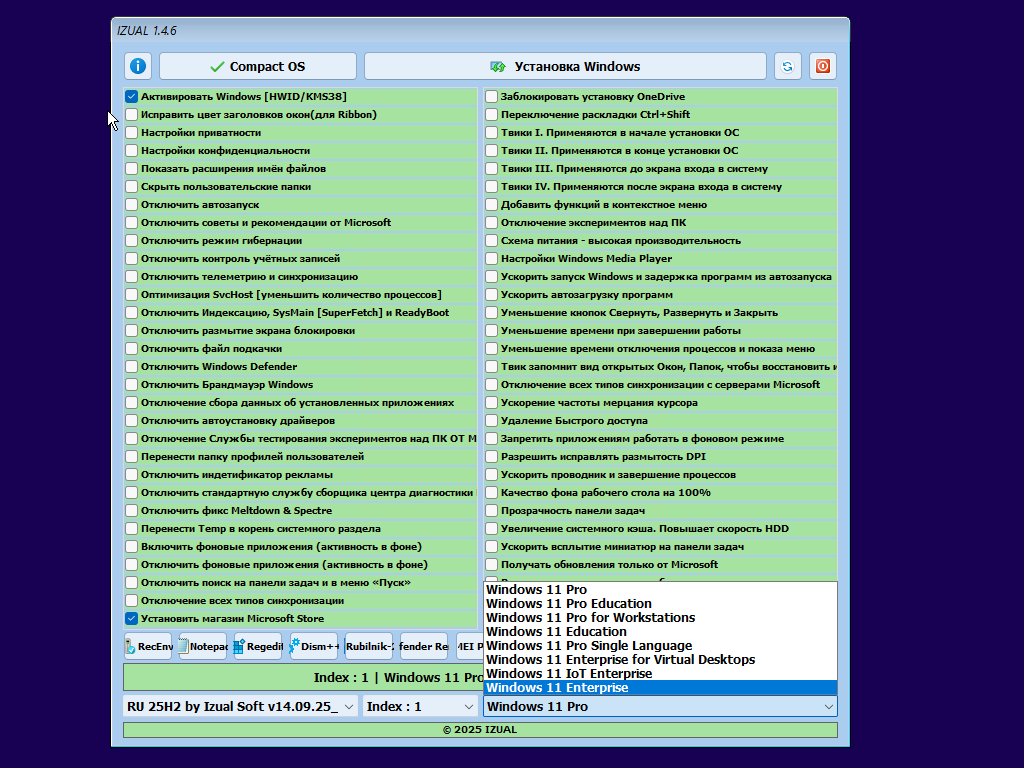Tick Отключить автозапуск checkbox

point(132,204)
